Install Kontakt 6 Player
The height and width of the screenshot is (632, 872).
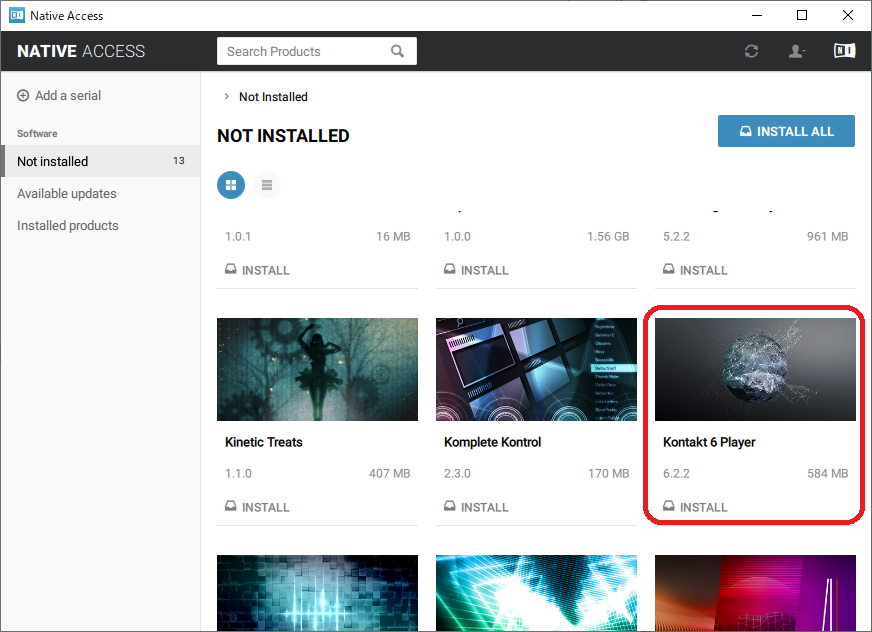[x=695, y=507]
